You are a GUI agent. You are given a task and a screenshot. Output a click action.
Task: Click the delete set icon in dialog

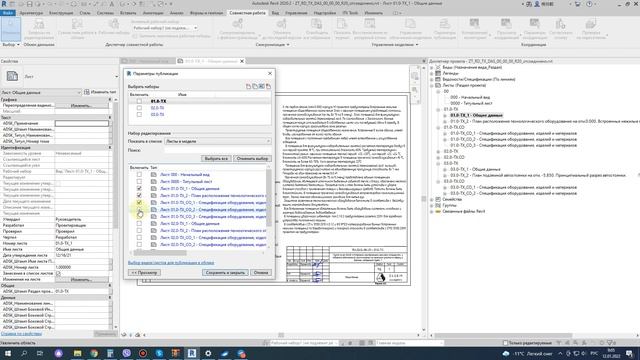(268, 86)
